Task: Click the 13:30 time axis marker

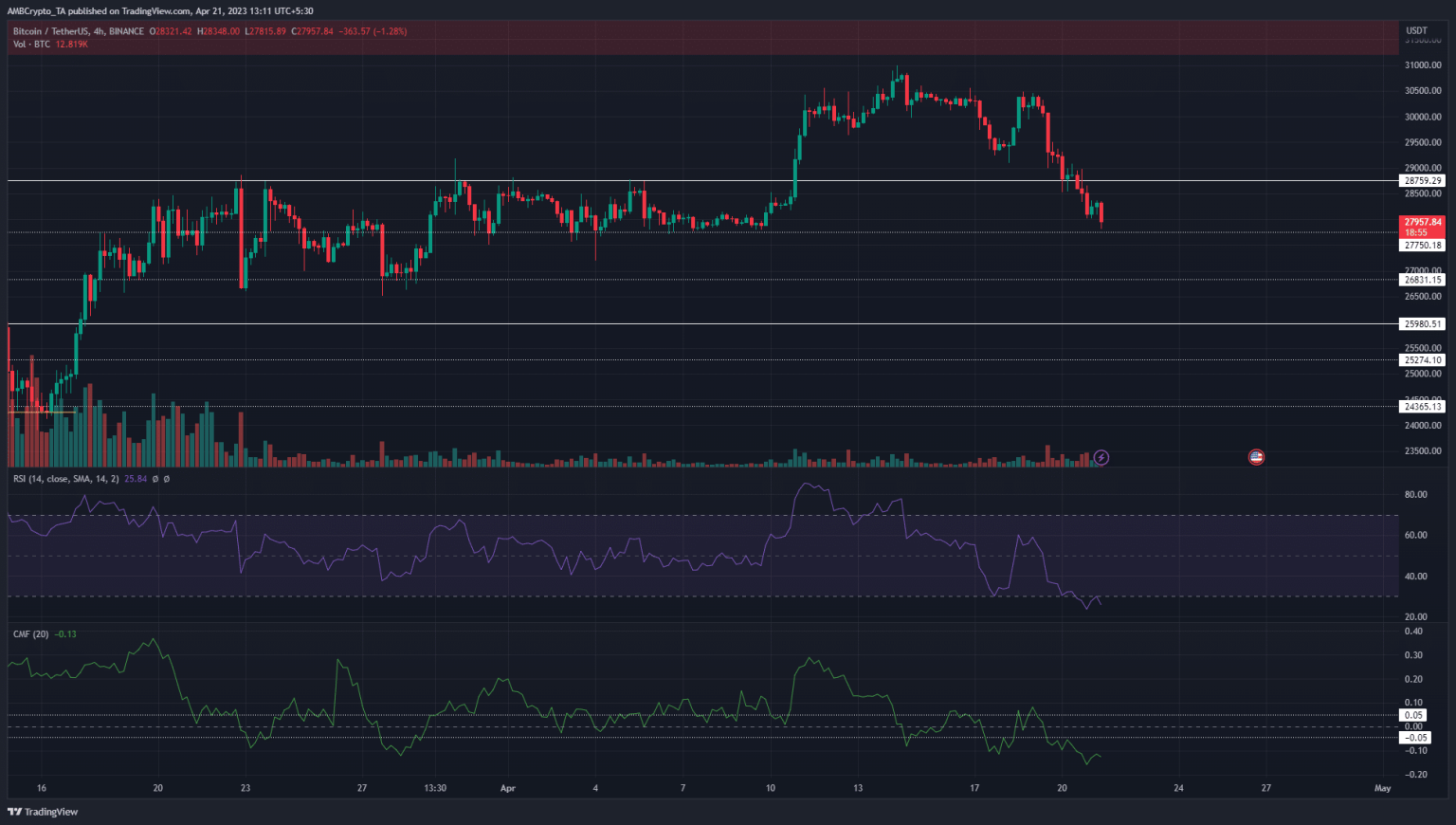Action: [x=435, y=788]
